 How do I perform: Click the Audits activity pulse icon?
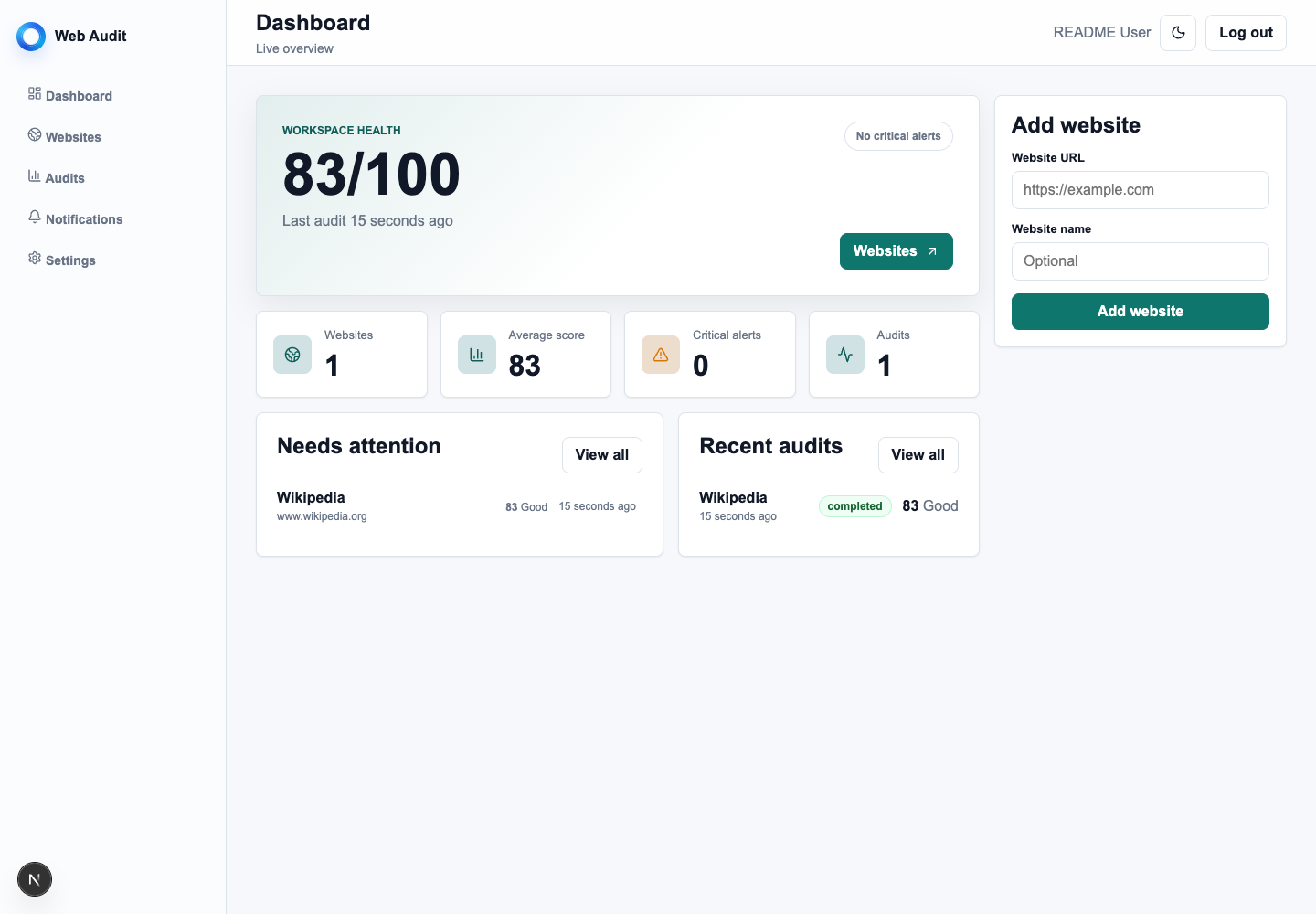point(845,355)
